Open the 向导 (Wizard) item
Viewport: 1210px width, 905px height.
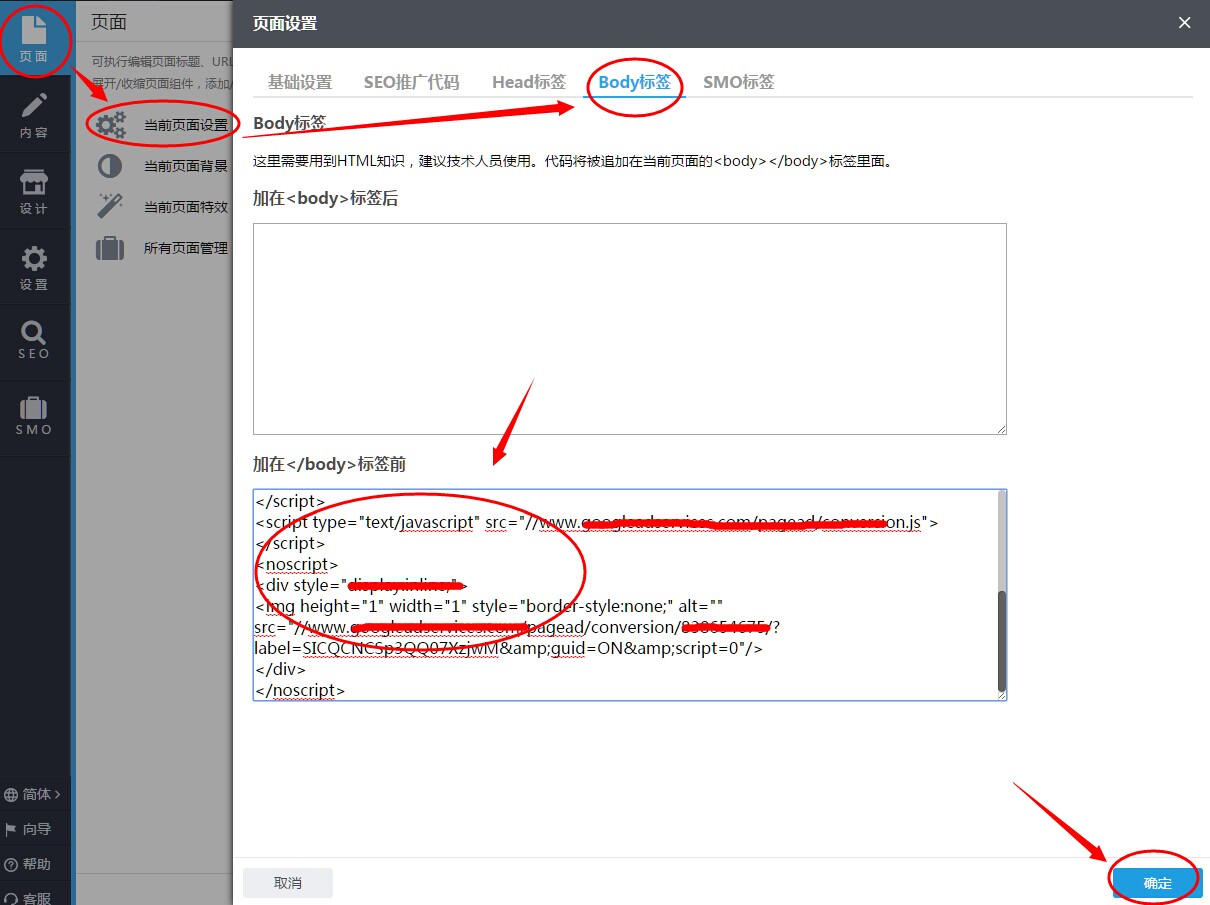click(33, 829)
